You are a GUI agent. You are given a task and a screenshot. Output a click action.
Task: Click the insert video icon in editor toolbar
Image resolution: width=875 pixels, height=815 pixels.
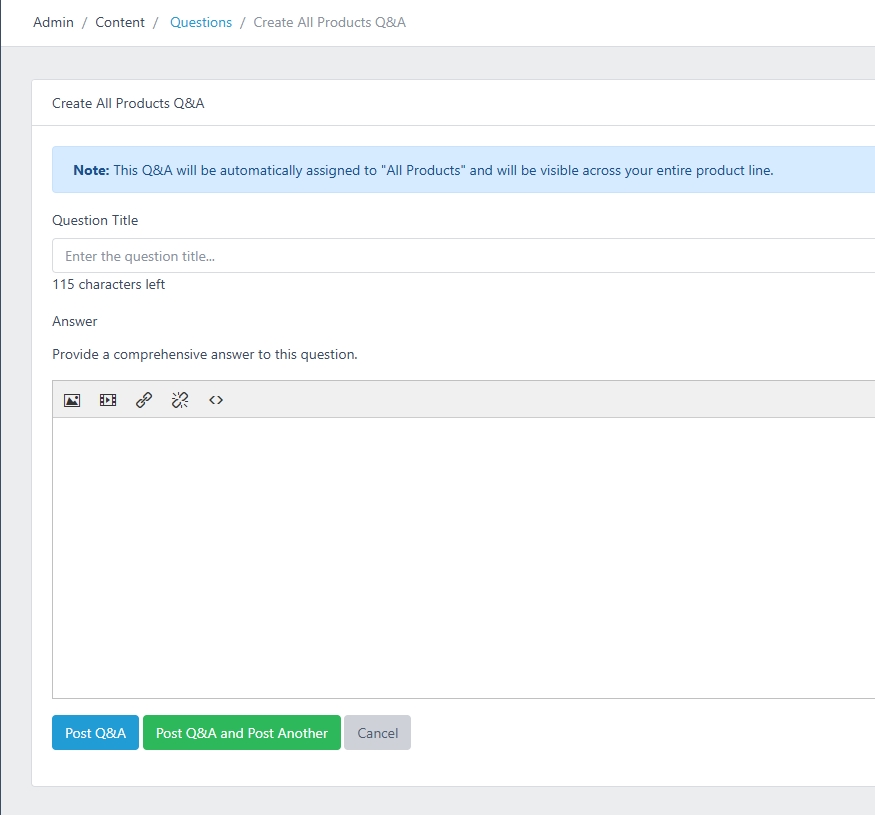[108, 400]
